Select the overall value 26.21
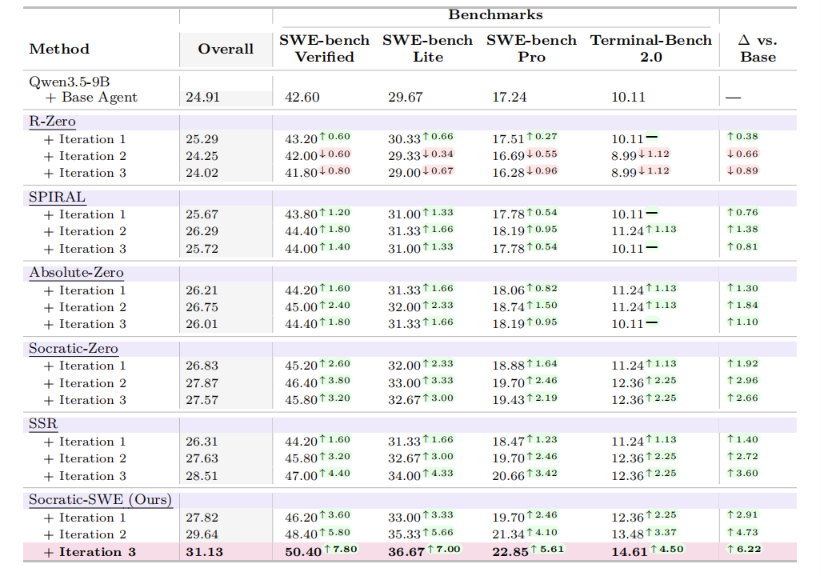The width and height of the screenshot is (822, 575). (x=202, y=291)
